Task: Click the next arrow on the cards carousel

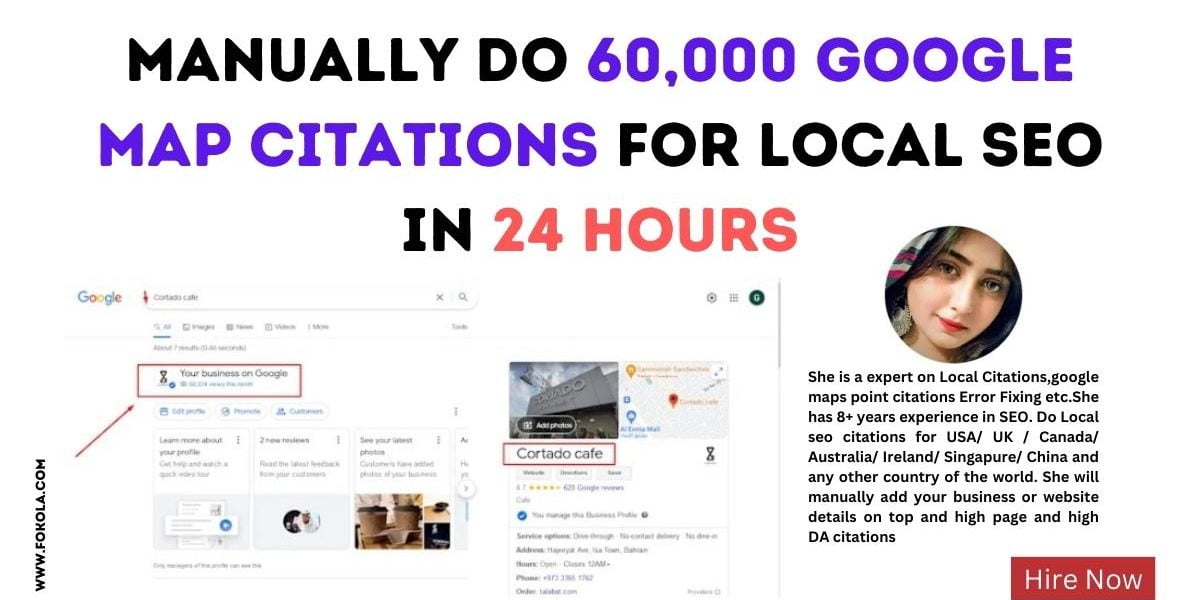Action: [466, 489]
